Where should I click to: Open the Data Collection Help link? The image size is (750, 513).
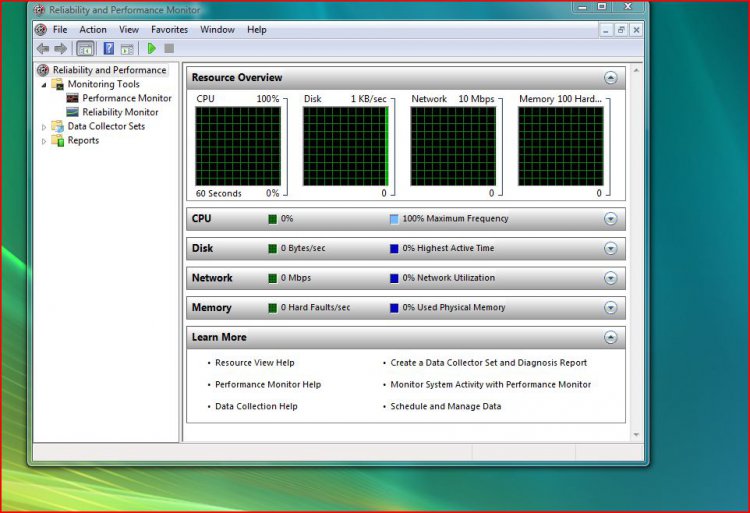[256, 406]
